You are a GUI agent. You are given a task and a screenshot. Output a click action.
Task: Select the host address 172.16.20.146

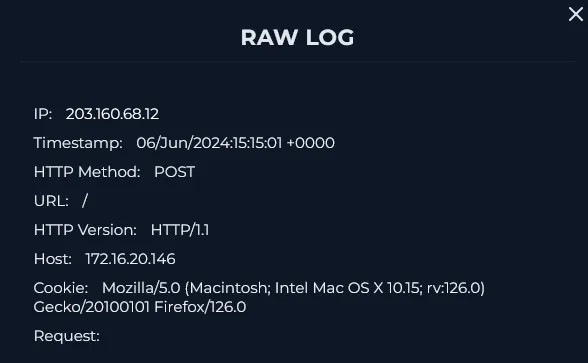(130, 259)
